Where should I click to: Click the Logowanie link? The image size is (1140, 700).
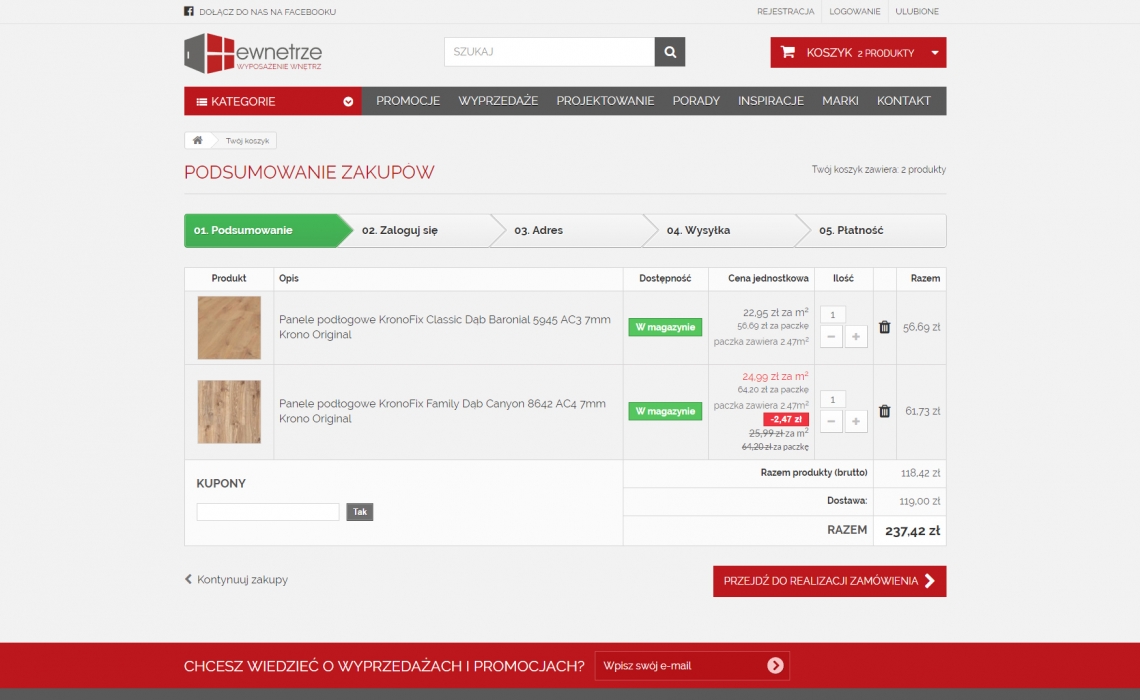click(854, 12)
